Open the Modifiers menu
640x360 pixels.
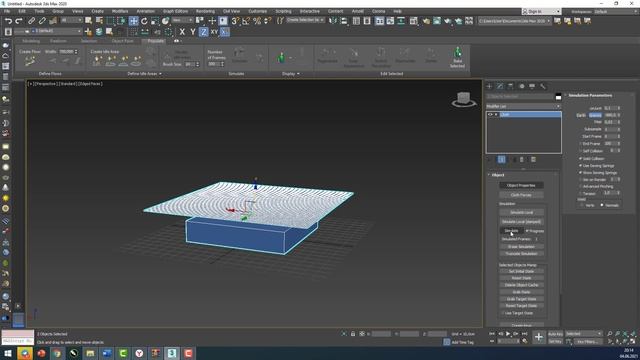tap(120, 11)
